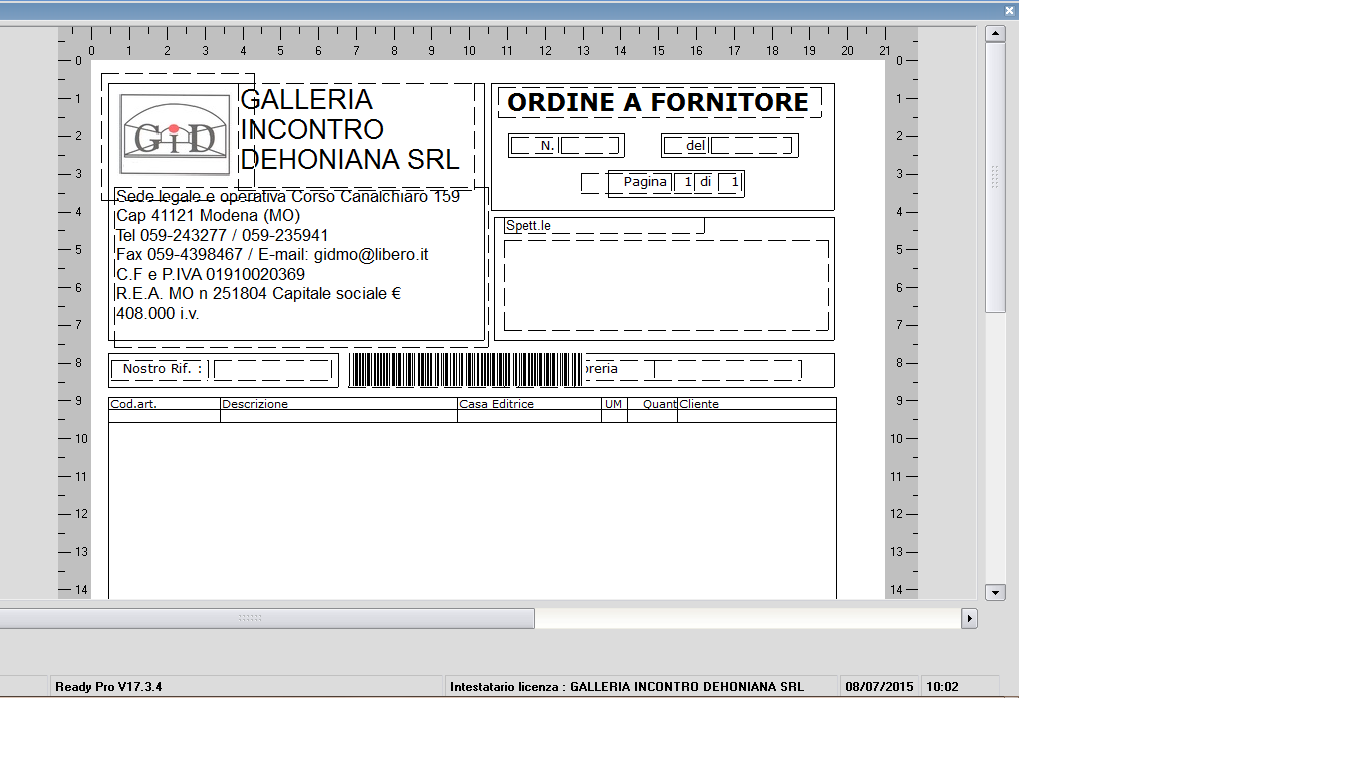Screen dimensions: 1366x768
Task: Click the '408.000 i.v.' line
Action: tap(158, 313)
